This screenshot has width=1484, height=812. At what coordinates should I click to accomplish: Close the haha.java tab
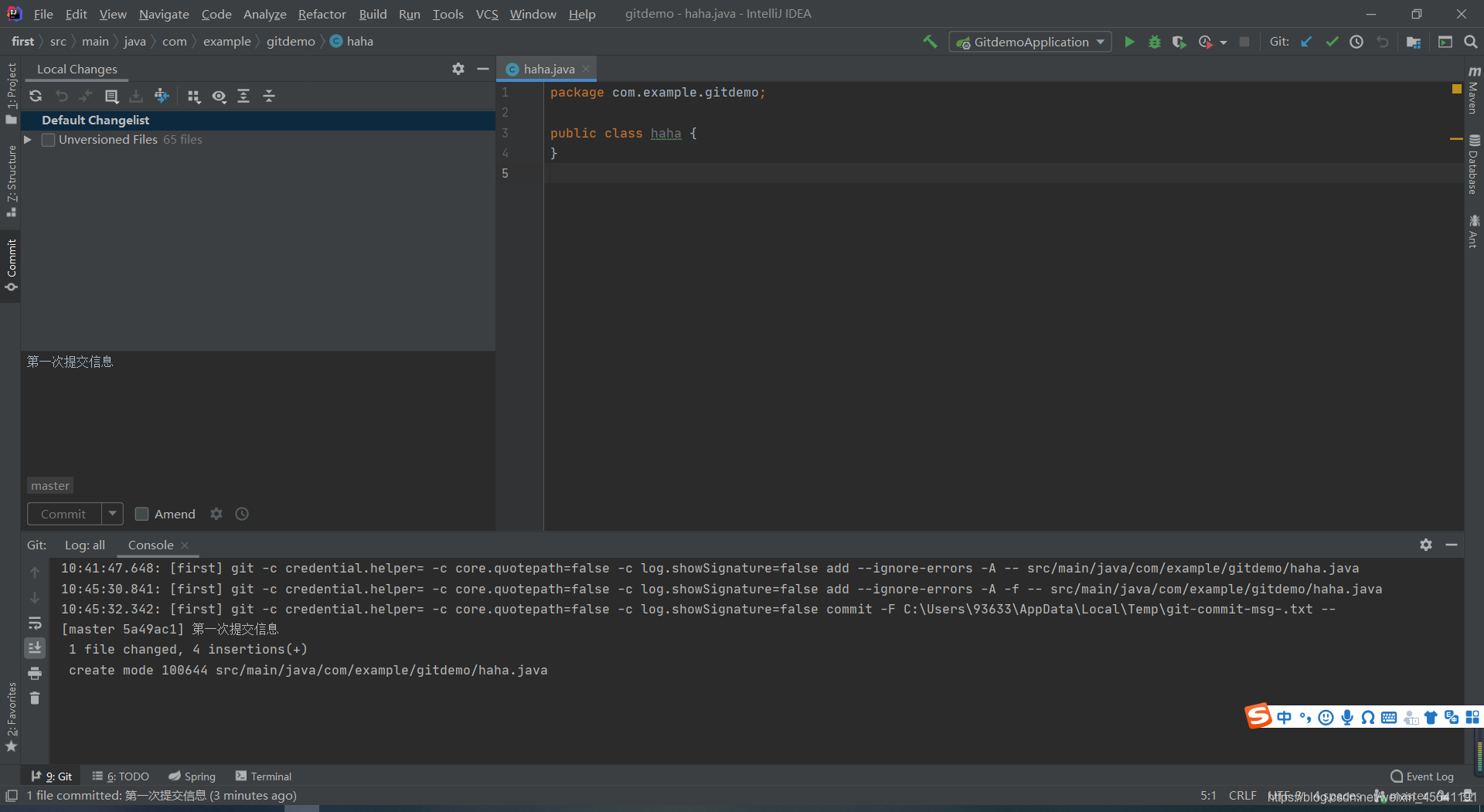586,69
